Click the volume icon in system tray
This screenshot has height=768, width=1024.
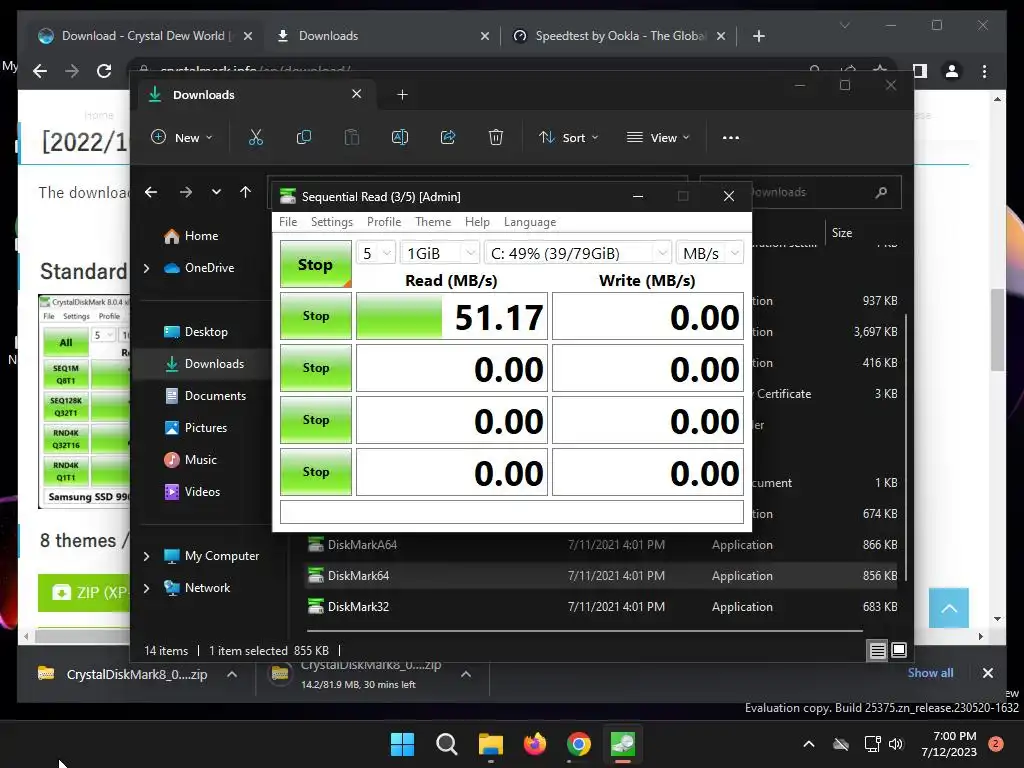[x=896, y=744]
